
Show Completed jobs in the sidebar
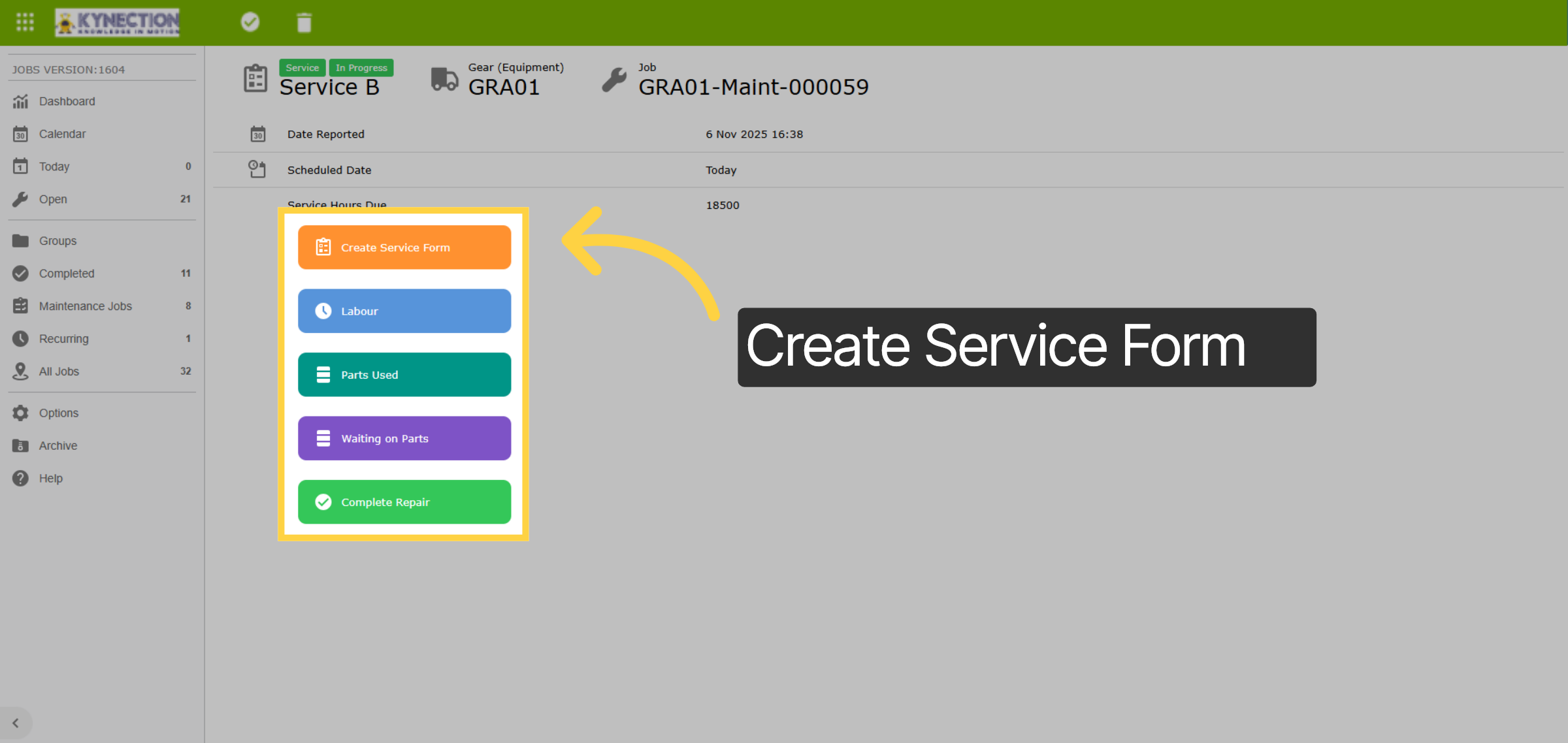point(102,274)
